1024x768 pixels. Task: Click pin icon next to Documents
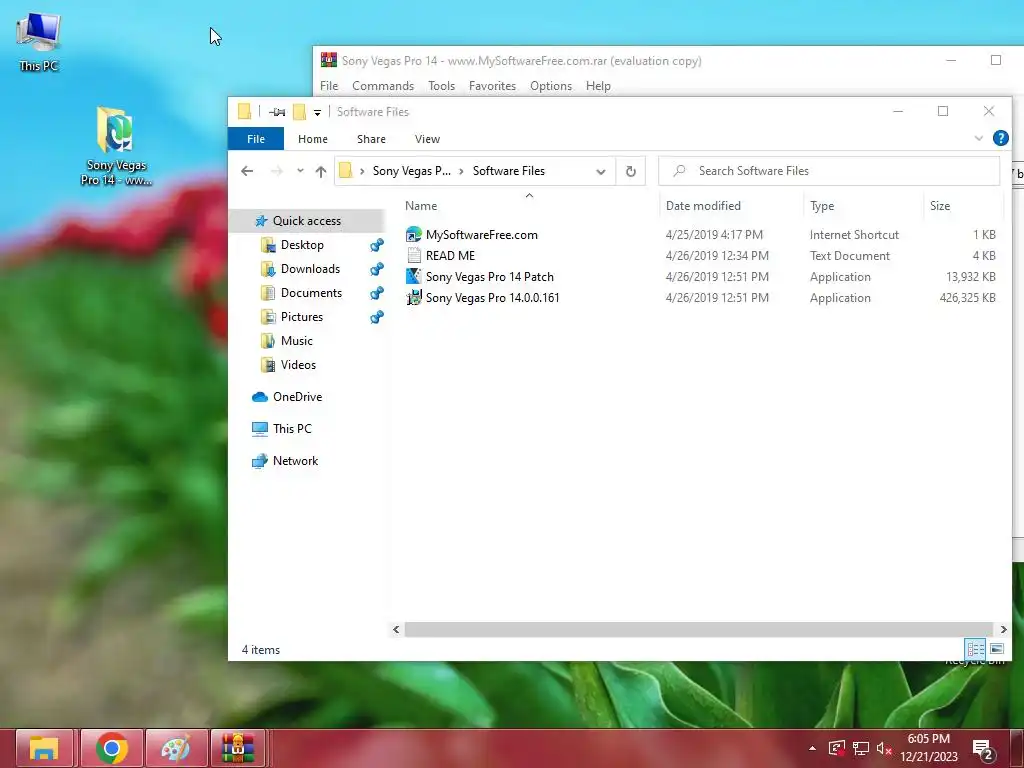pyautogui.click(x=377, y=293)
